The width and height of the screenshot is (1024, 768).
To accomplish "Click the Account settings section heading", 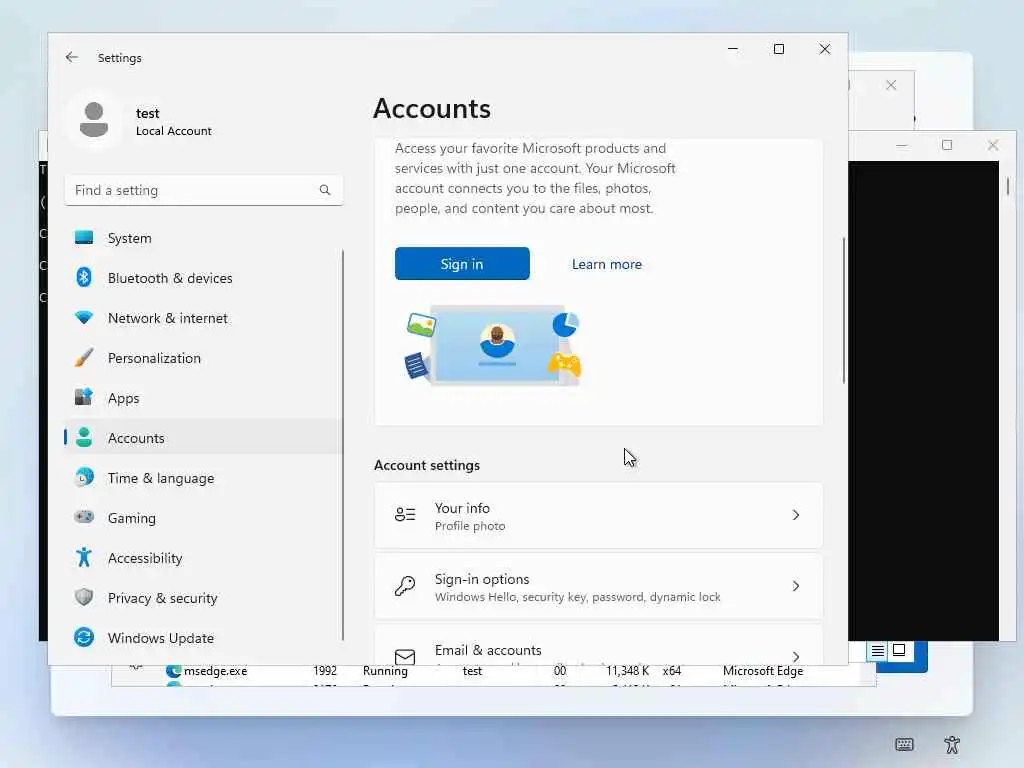I will coord(426,465).
